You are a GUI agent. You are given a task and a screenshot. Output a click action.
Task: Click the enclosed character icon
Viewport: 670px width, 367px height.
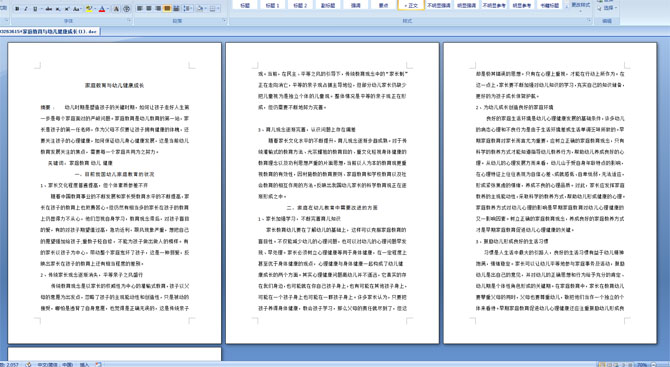click(126, 9)
